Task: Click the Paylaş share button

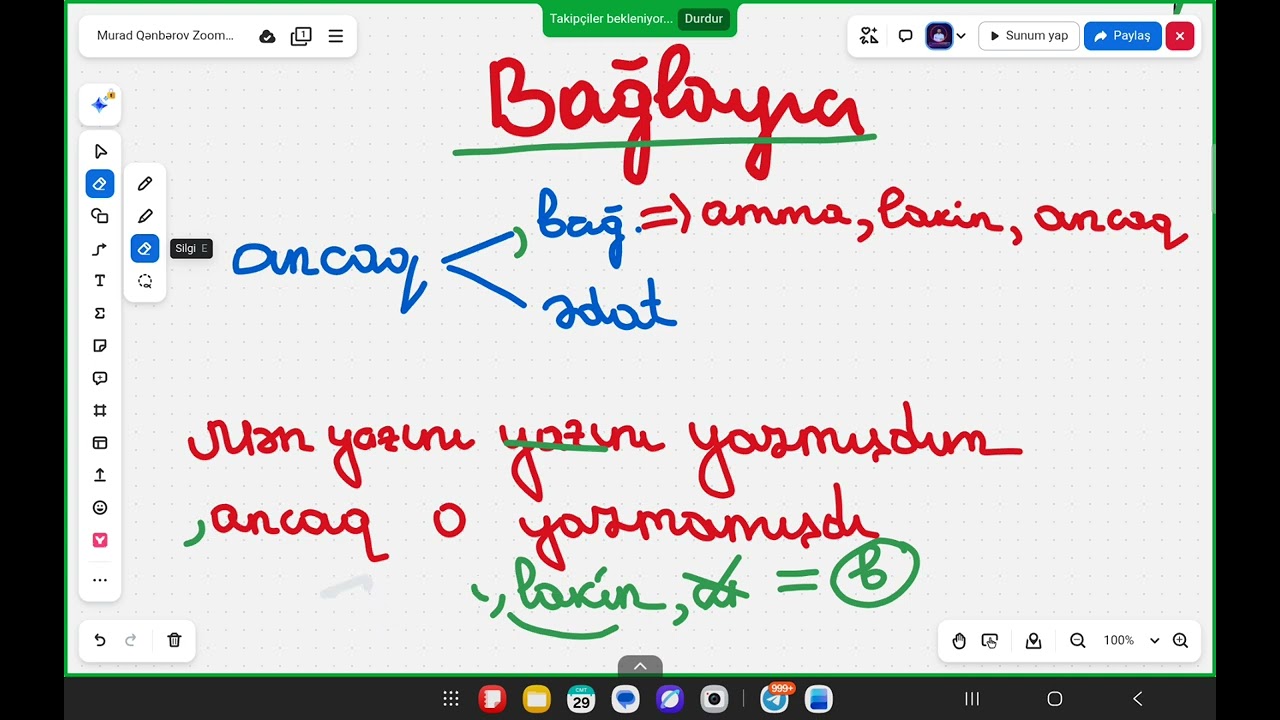Action: pyautogui.click(x=1122, y=36)
